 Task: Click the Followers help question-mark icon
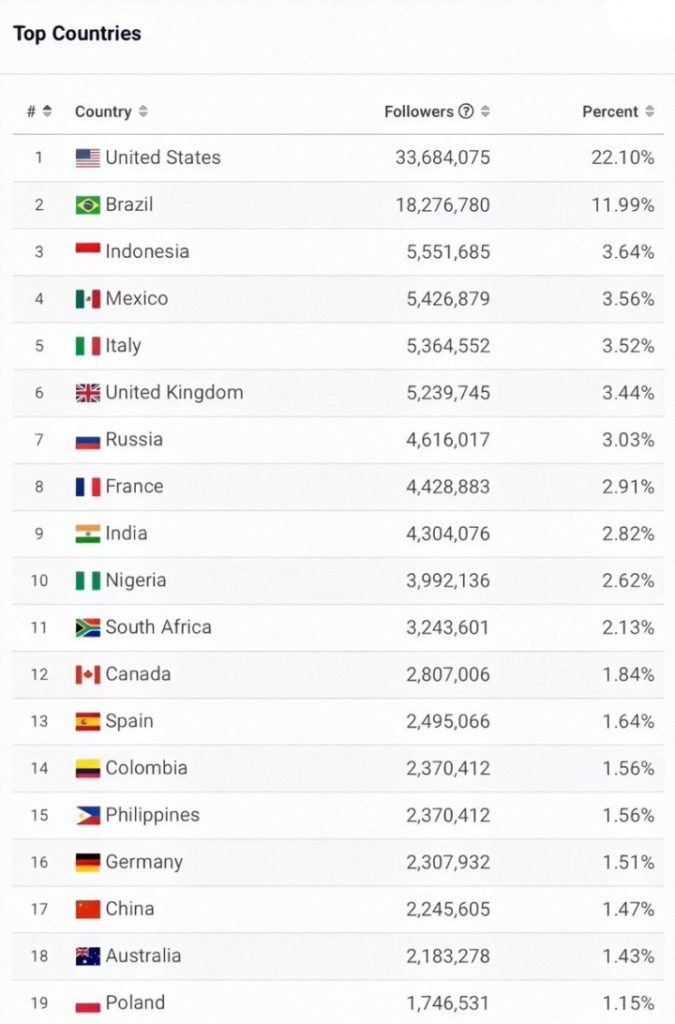(x=465, y=112)
